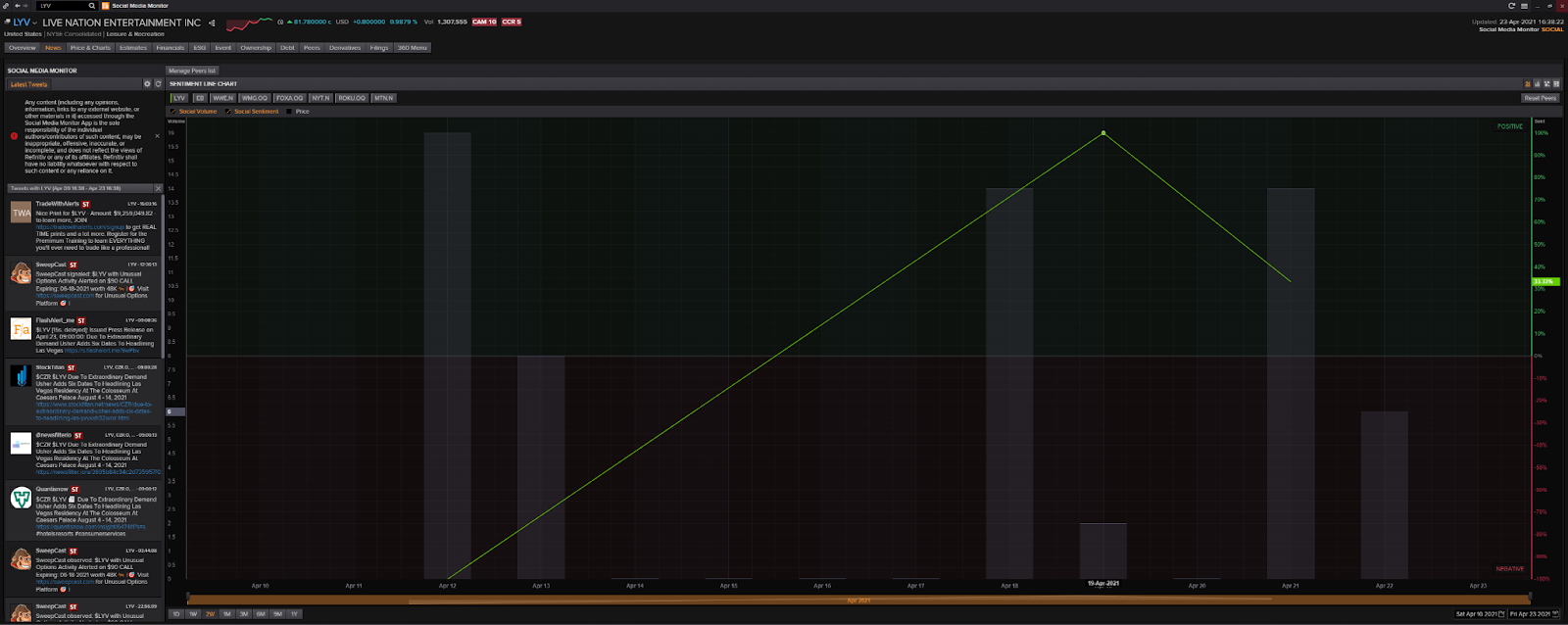Refresh the latest tweets list
This screenshot has width=1568, height=625.
[x=158, y=84]
